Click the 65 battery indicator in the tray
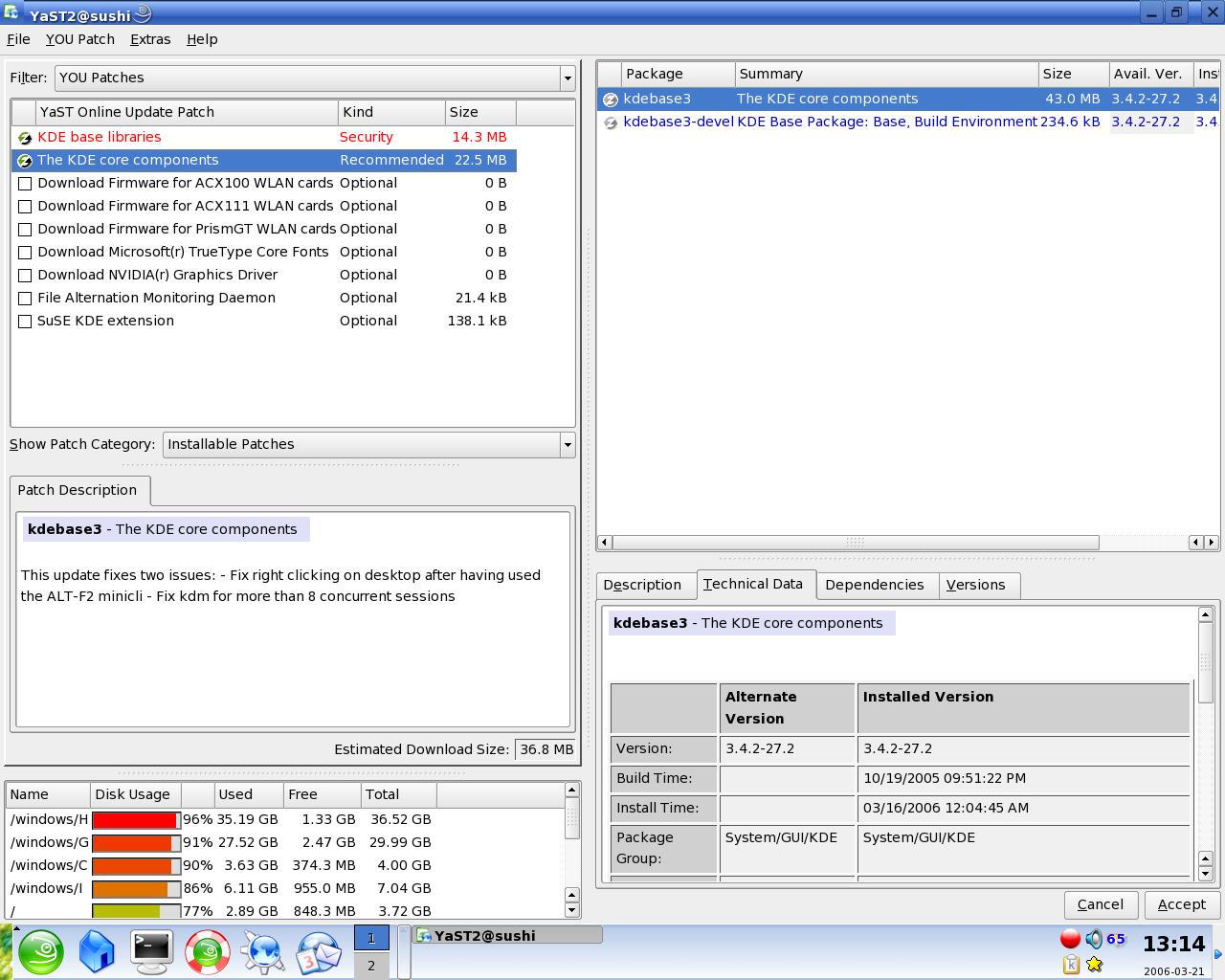This screenshot has height=980, width=1225. click(x=1116, y=939)
